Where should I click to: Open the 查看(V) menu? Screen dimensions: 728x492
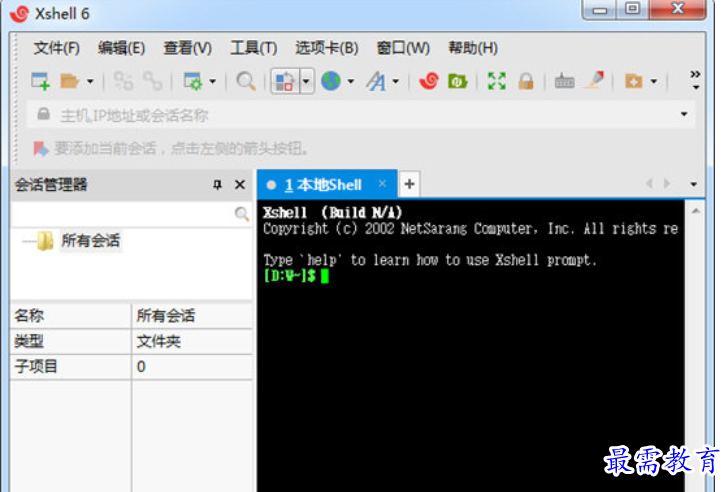click(188, 48)
